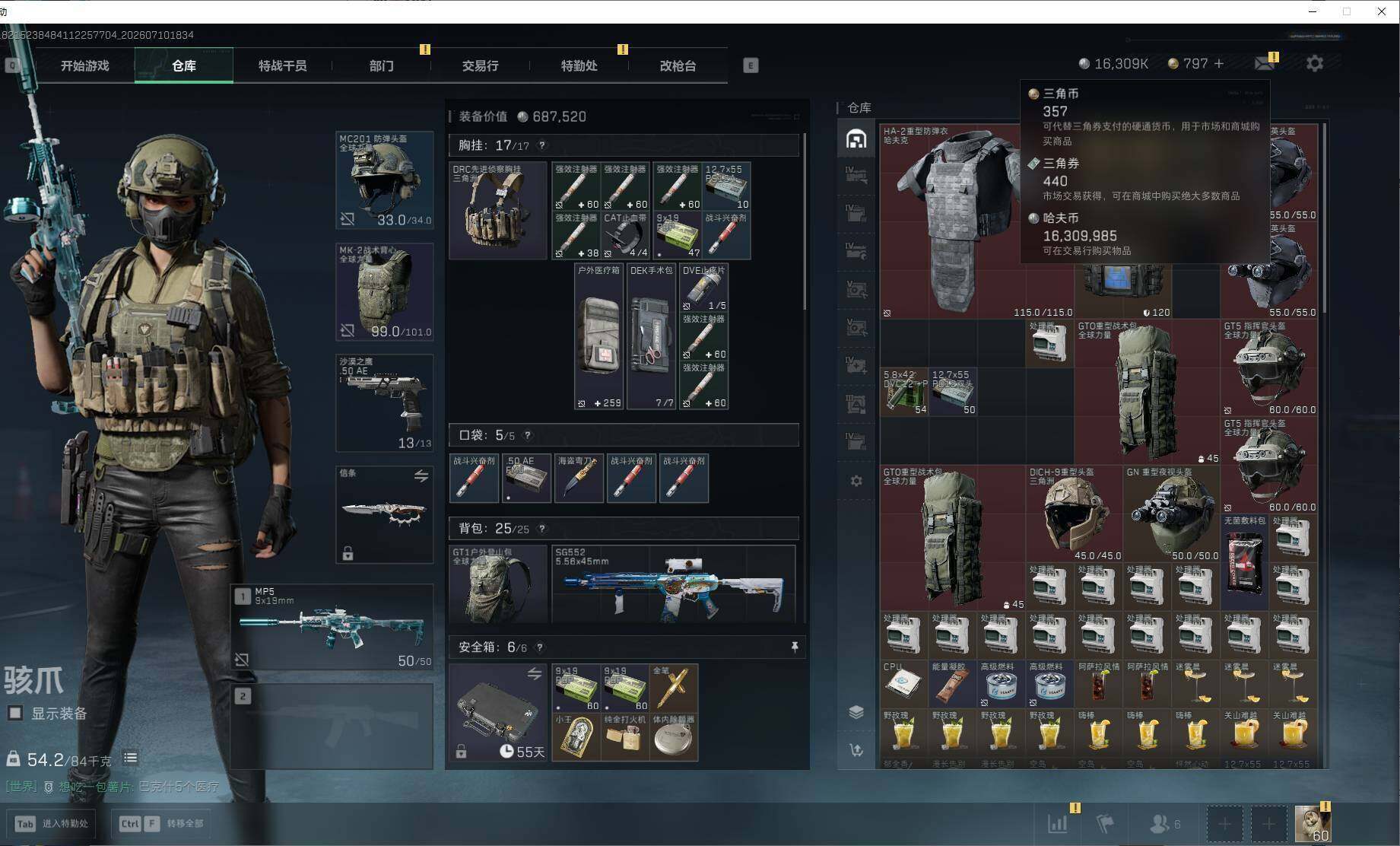Select the 无菌敷料包 item in warehouse
This screenshot has height=846, width=1400.
point(1245,562)
